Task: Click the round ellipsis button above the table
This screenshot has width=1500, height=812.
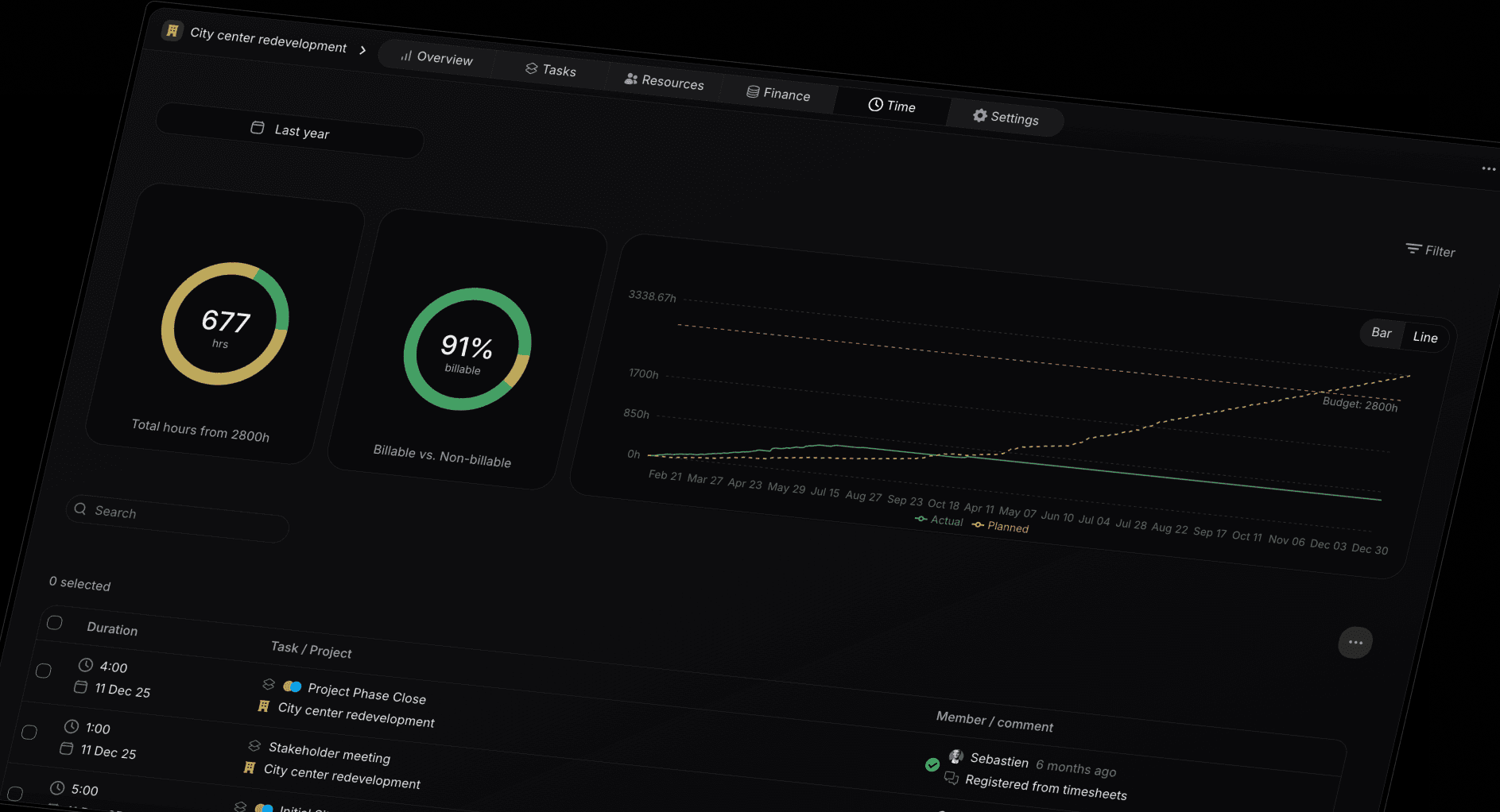Action: tap(1355, 642)
